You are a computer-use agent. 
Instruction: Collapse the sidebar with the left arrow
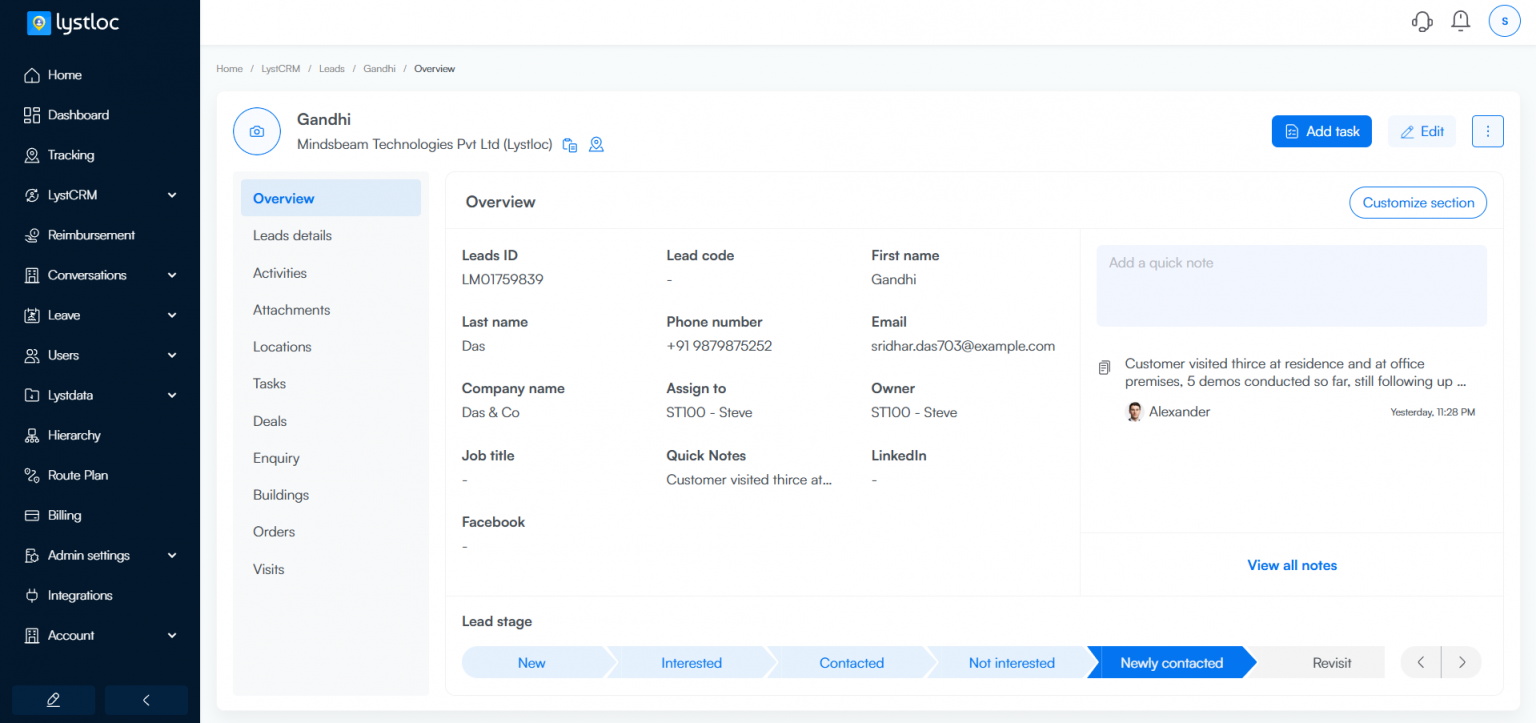(x=146, y=700)
